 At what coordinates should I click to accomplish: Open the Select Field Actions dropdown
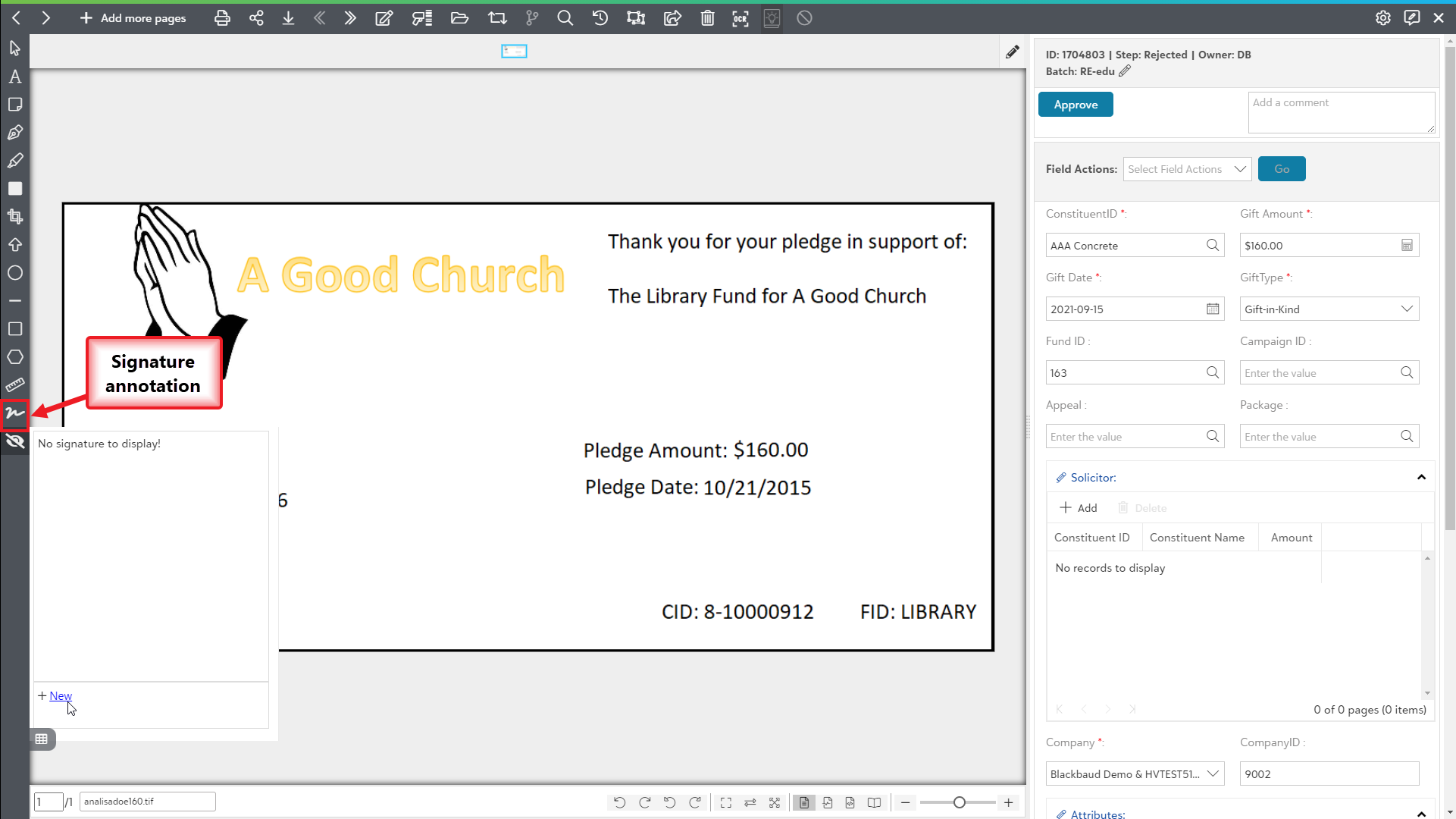(1187, 169)
